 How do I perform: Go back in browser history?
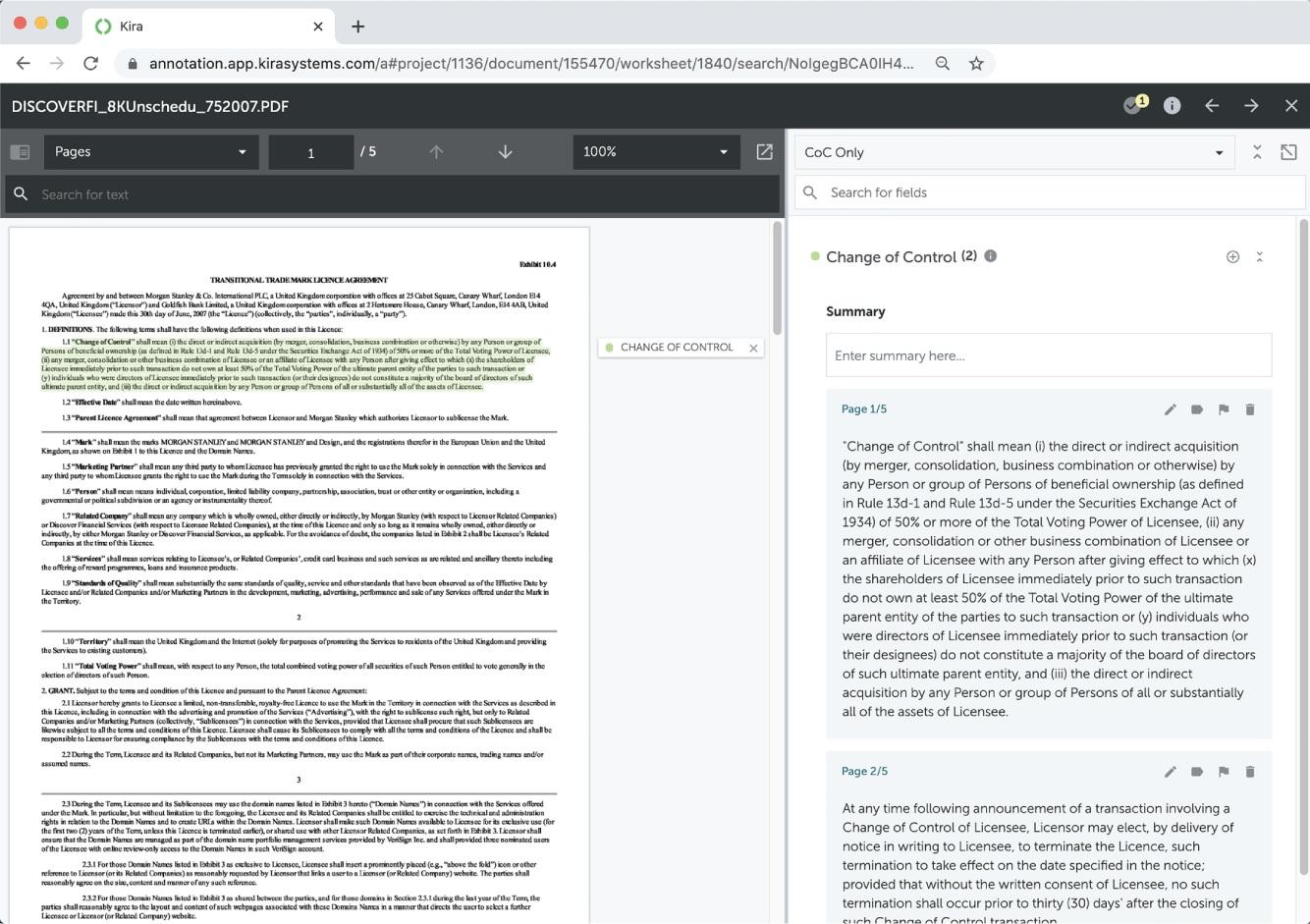pyautogui.click(x=24, y=63)
